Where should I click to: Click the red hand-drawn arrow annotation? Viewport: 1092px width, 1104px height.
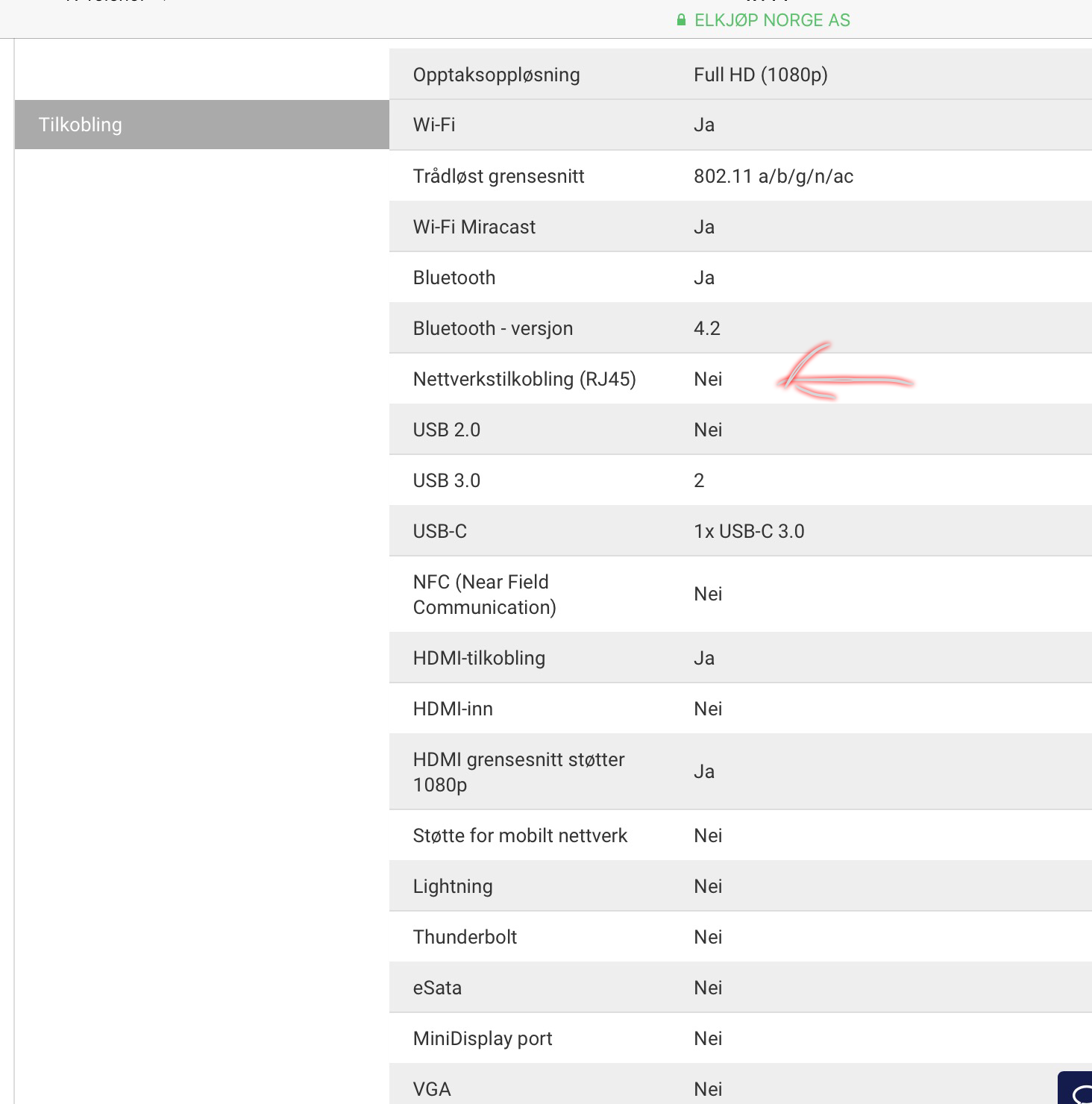pyautogui.click(x=844, y=372)
